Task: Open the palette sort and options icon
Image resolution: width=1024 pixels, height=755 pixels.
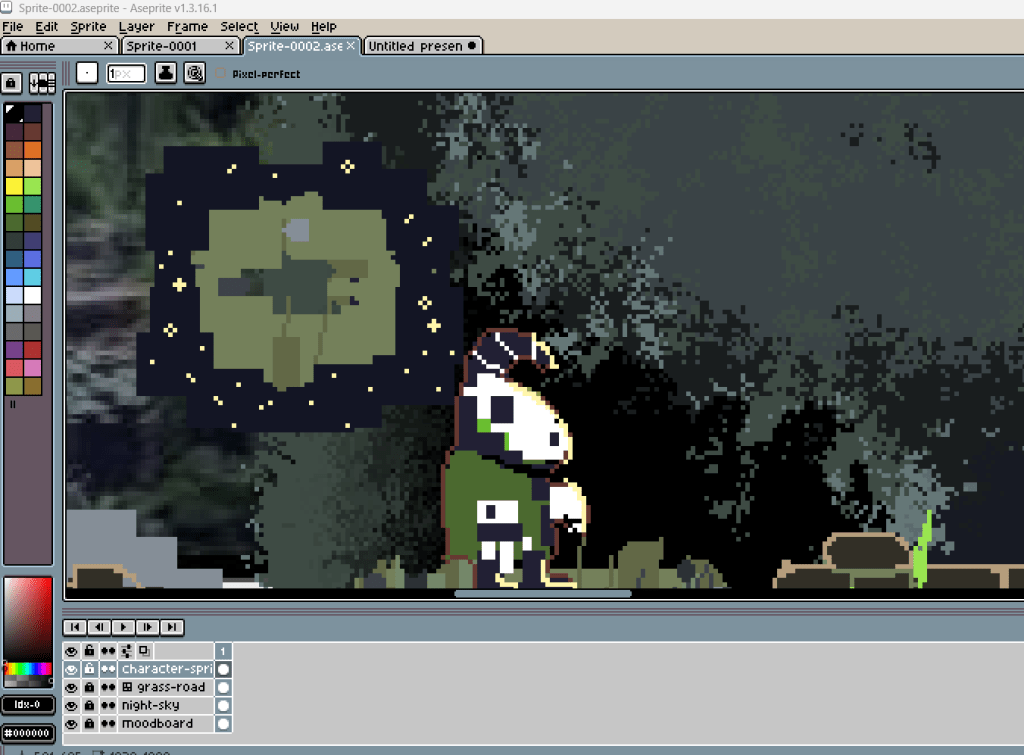Action: pyautogui.click(x=42, y=82)
